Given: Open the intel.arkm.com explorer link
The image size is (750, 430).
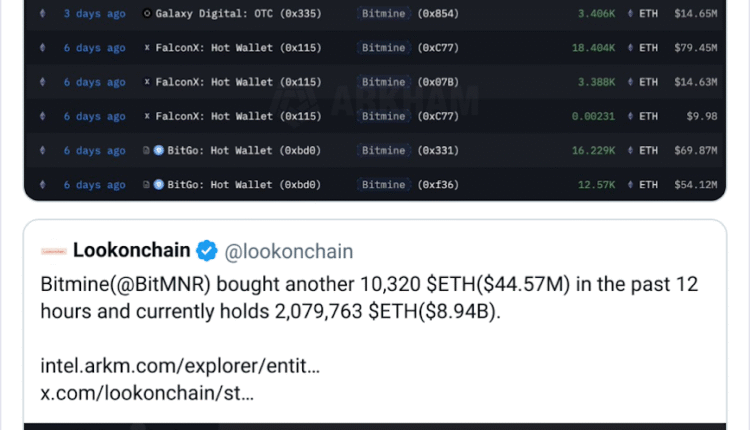Looking at the screenshot, I should point(180,367).
